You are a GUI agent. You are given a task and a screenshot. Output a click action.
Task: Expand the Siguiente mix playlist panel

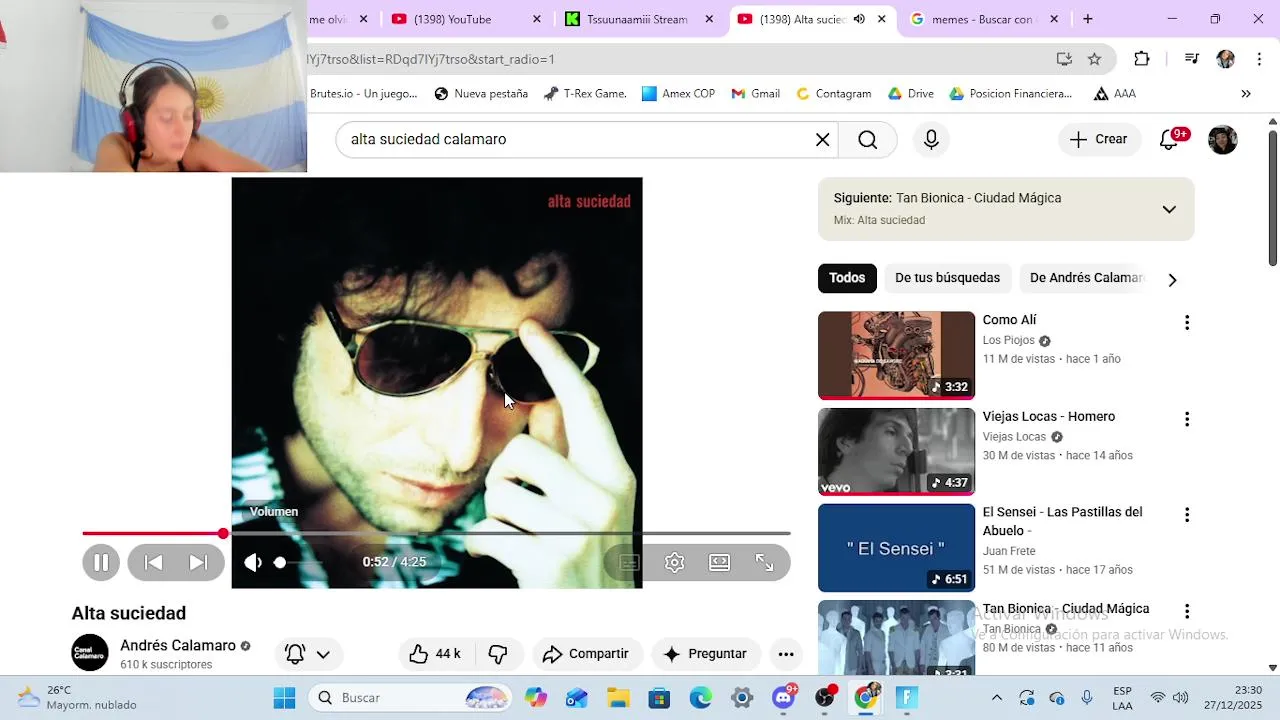click(x=1169, y=209)
